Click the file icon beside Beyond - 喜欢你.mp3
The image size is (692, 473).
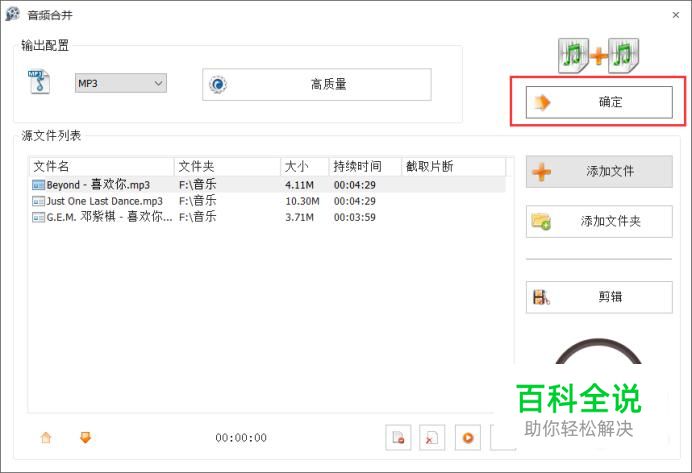click(x=38, y=185)
